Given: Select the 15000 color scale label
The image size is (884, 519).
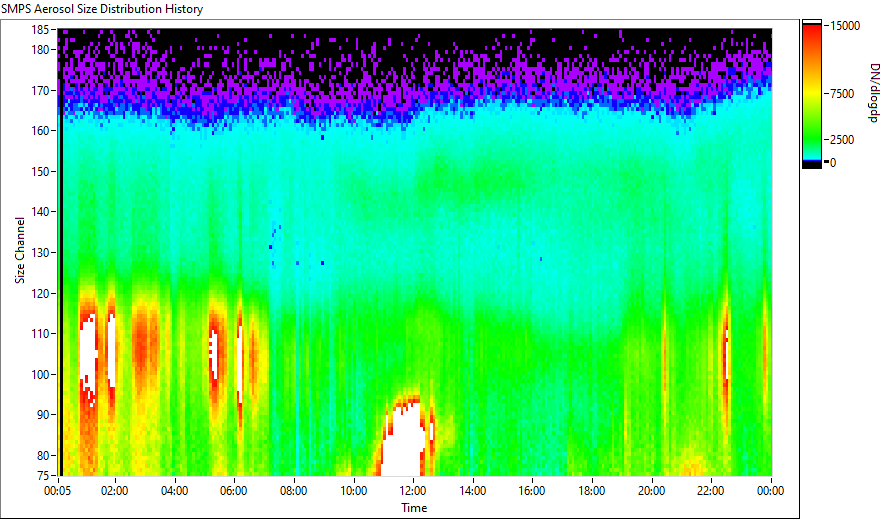Looking at the screenshot, I should (x=845, y=26).
